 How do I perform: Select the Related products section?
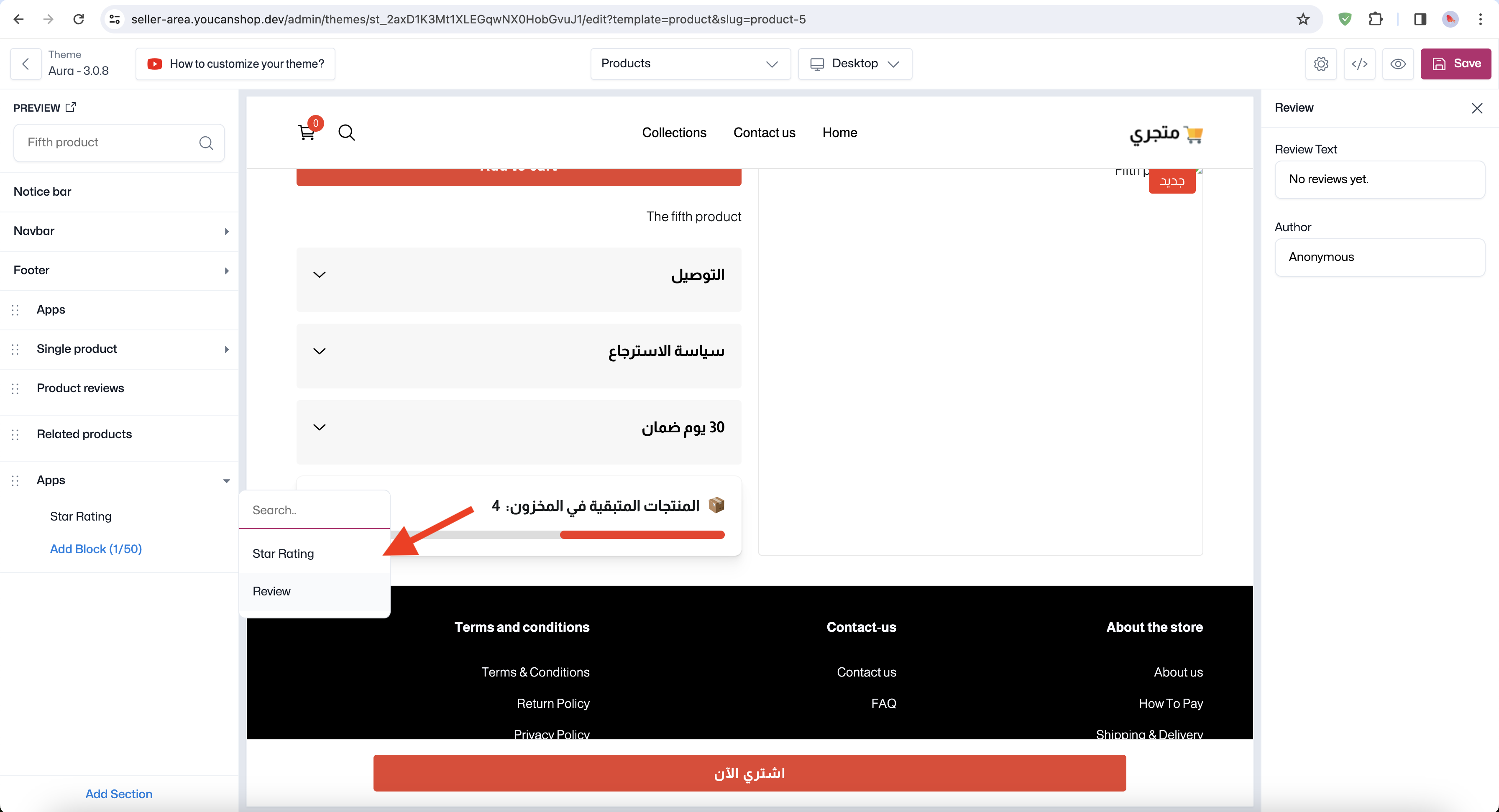(84, 434)
